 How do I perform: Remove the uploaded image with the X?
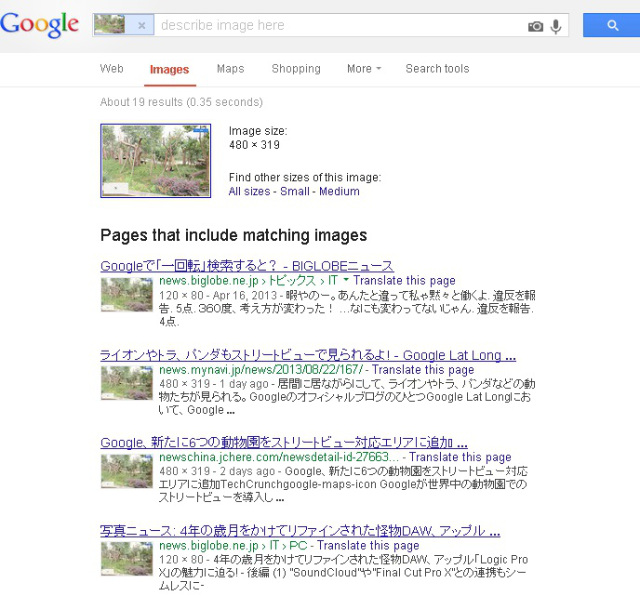(142, 25)
